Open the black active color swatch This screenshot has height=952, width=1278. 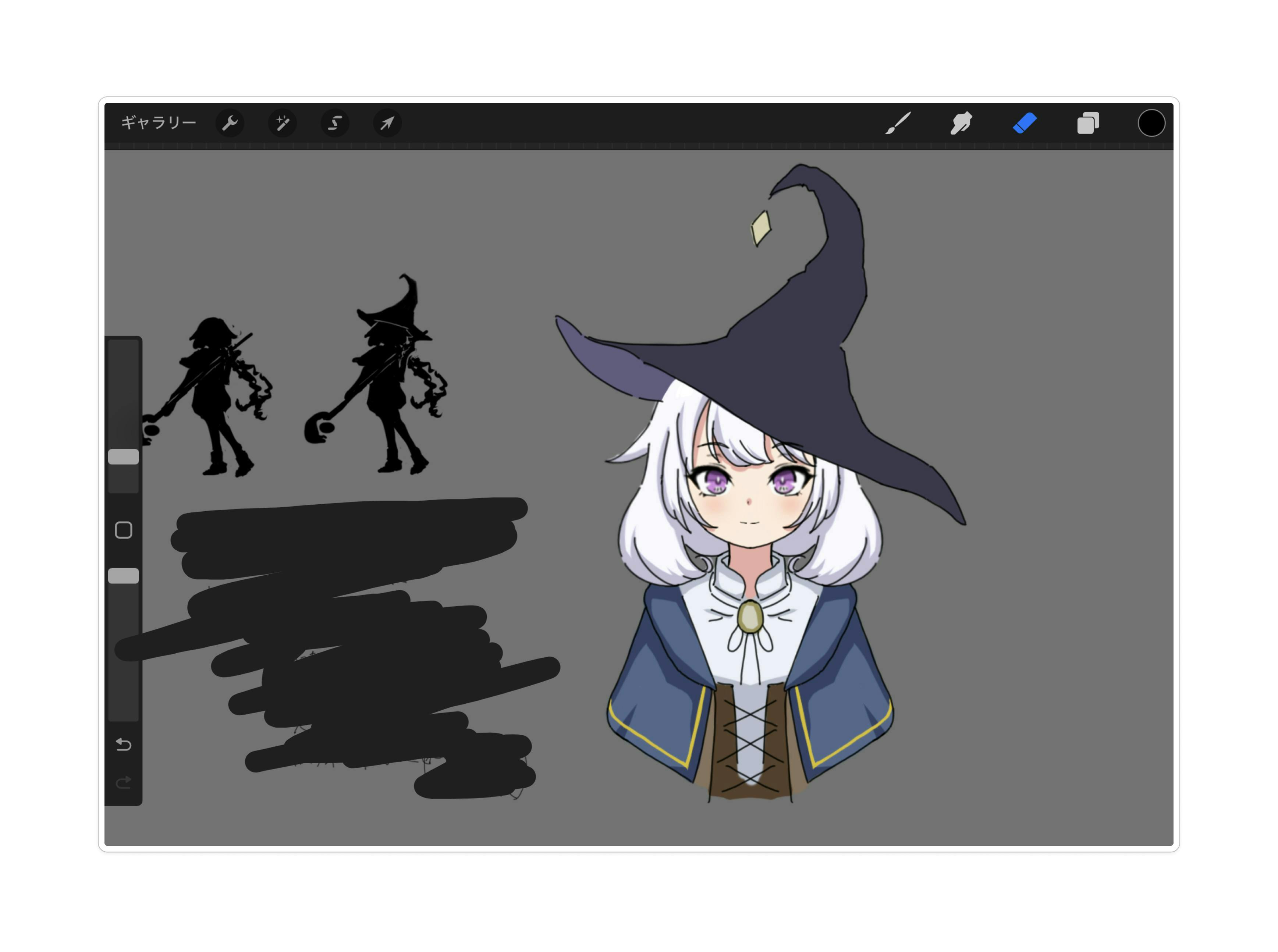tap(1151, 123)
